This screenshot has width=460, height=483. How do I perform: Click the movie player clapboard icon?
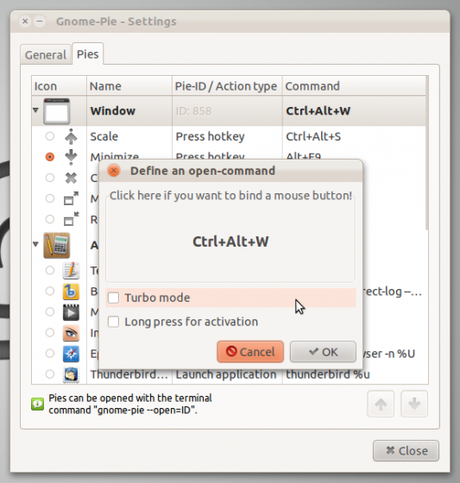[x=71, y=312]
